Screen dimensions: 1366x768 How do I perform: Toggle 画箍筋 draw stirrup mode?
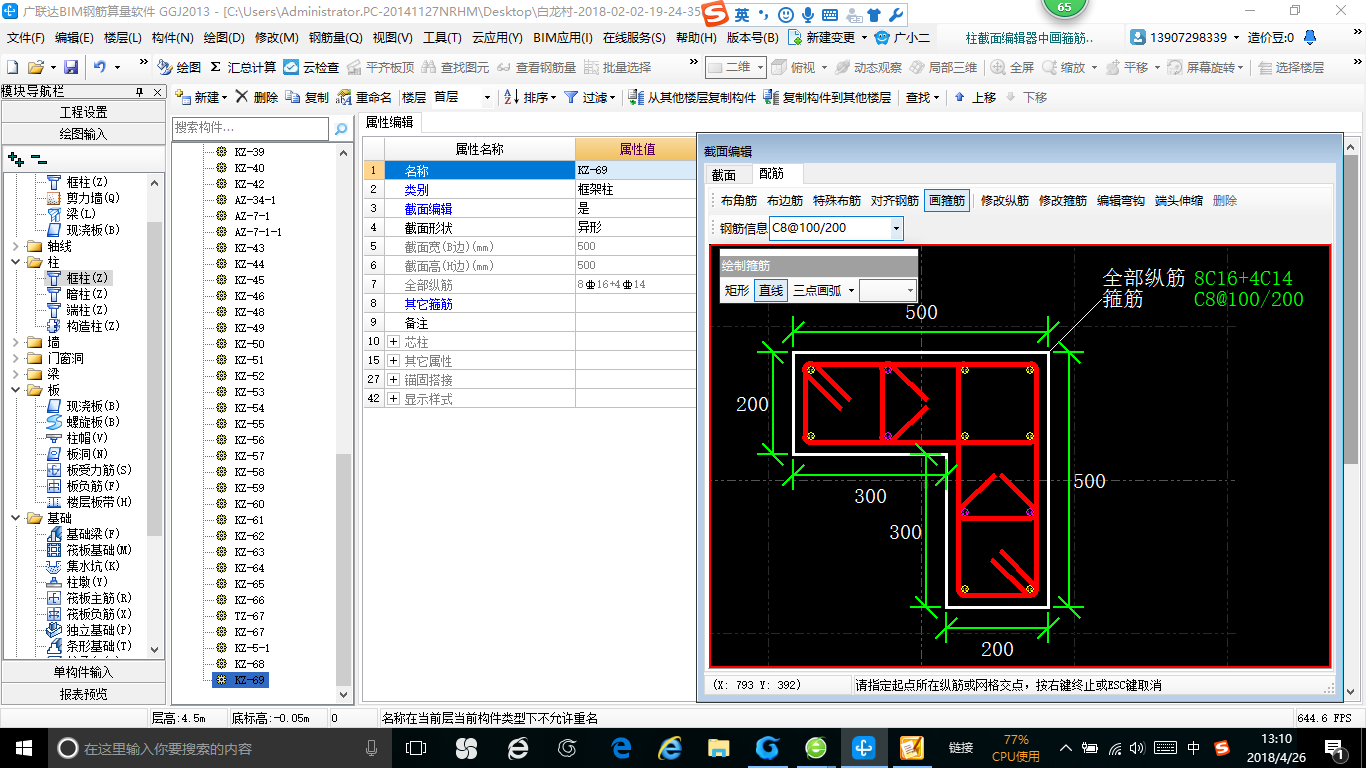click(947, 200)
